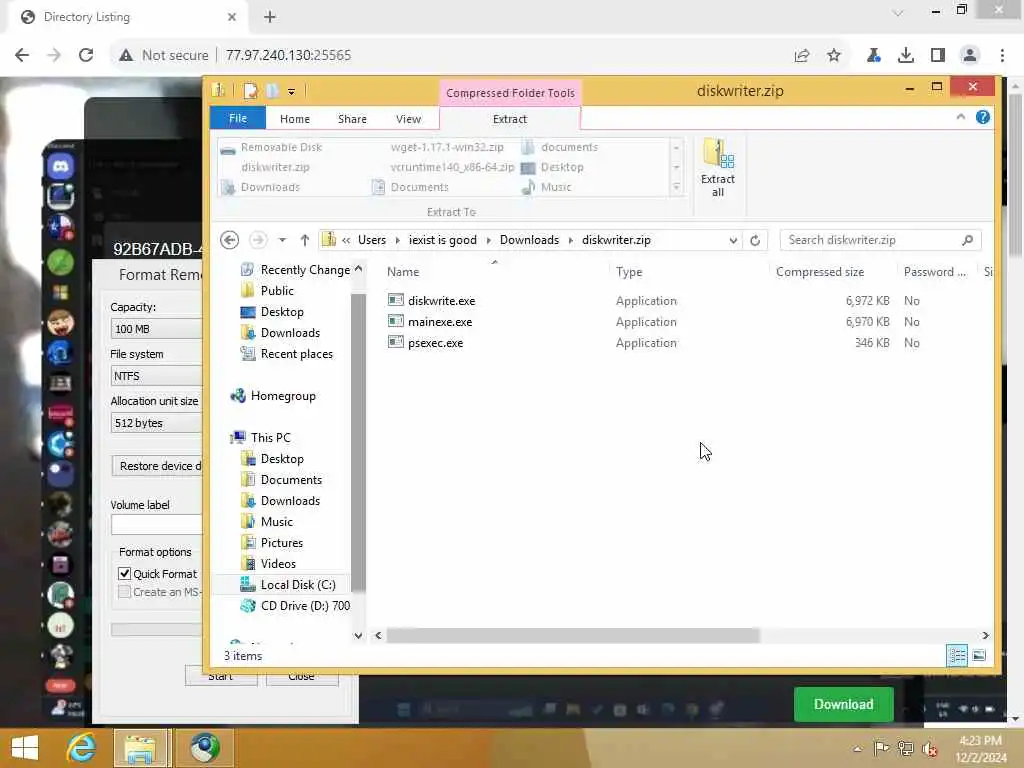This screenshot has height=768, width=1024.
Task: Open recent locations dropdown arrow
Action: click(x=282, y=240)
